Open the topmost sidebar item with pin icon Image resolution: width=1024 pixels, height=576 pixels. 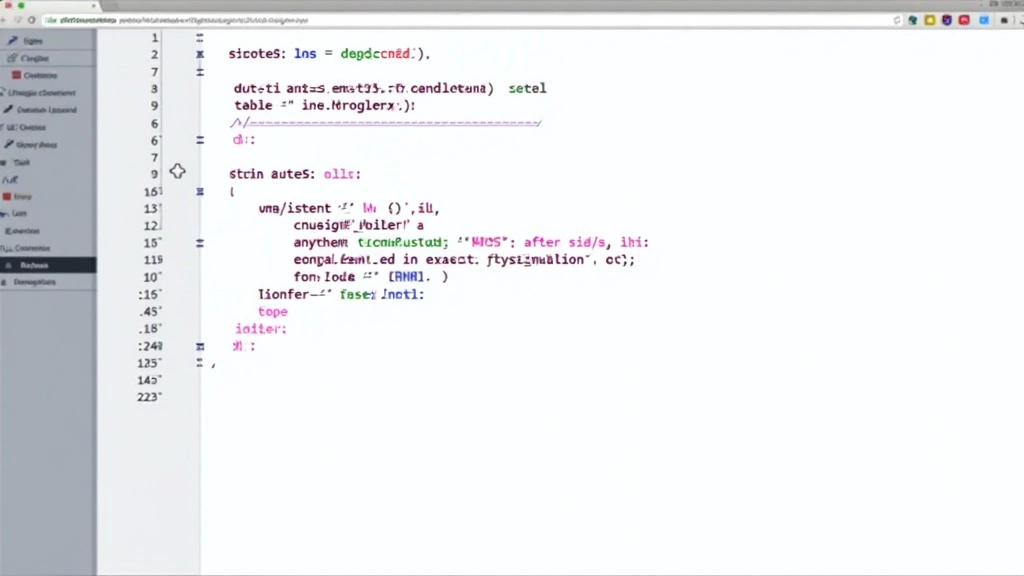tap(32, 41)
